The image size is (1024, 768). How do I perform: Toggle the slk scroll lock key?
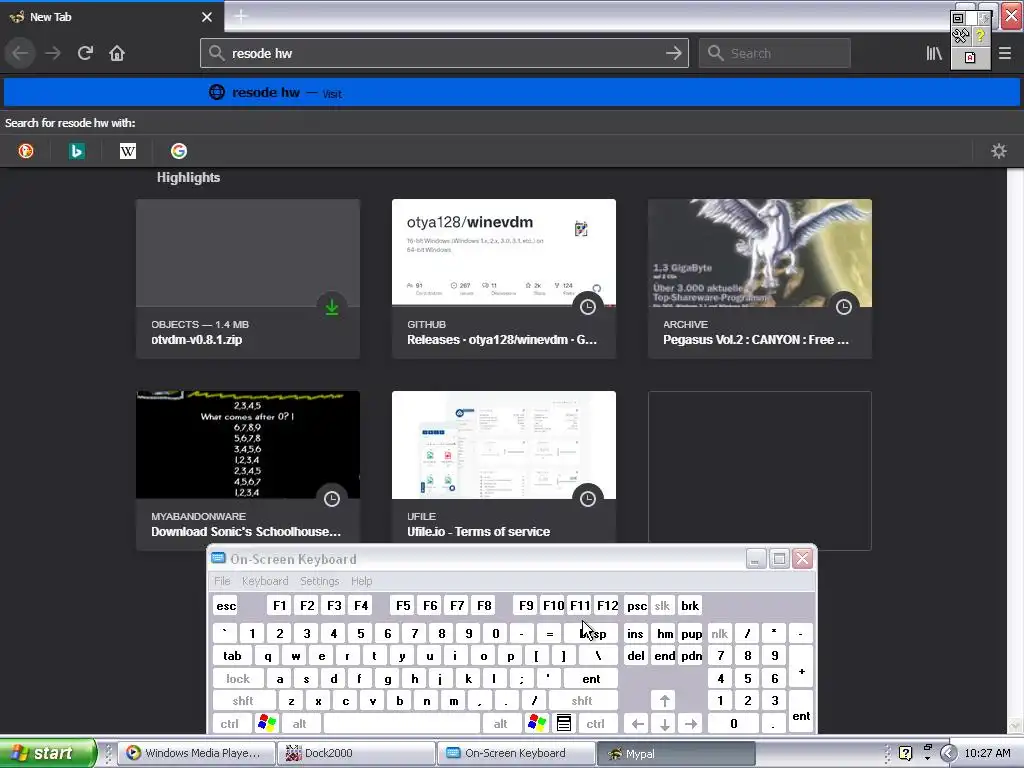(662, 606)
